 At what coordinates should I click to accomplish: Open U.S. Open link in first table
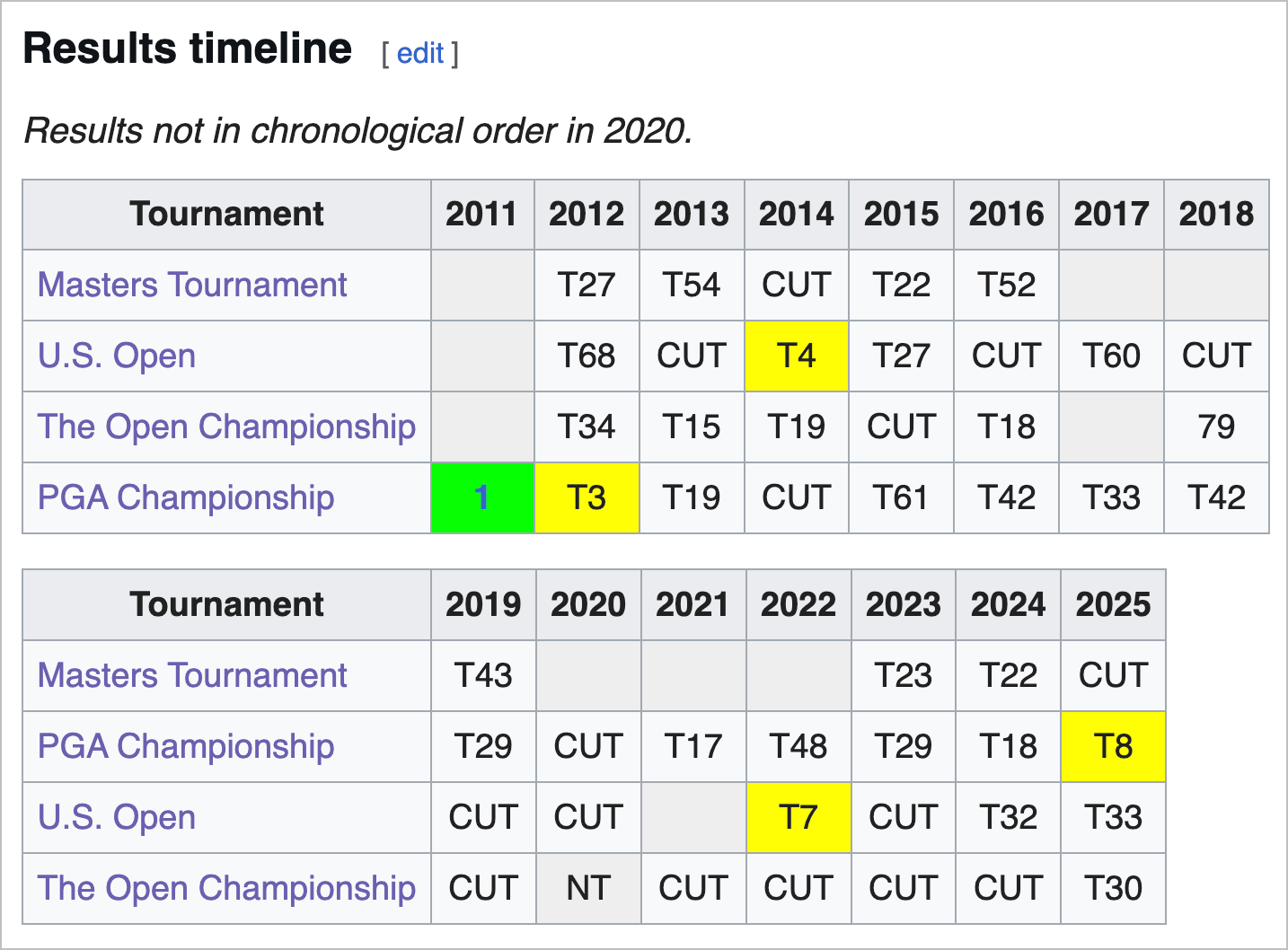(x=117, y=356)
